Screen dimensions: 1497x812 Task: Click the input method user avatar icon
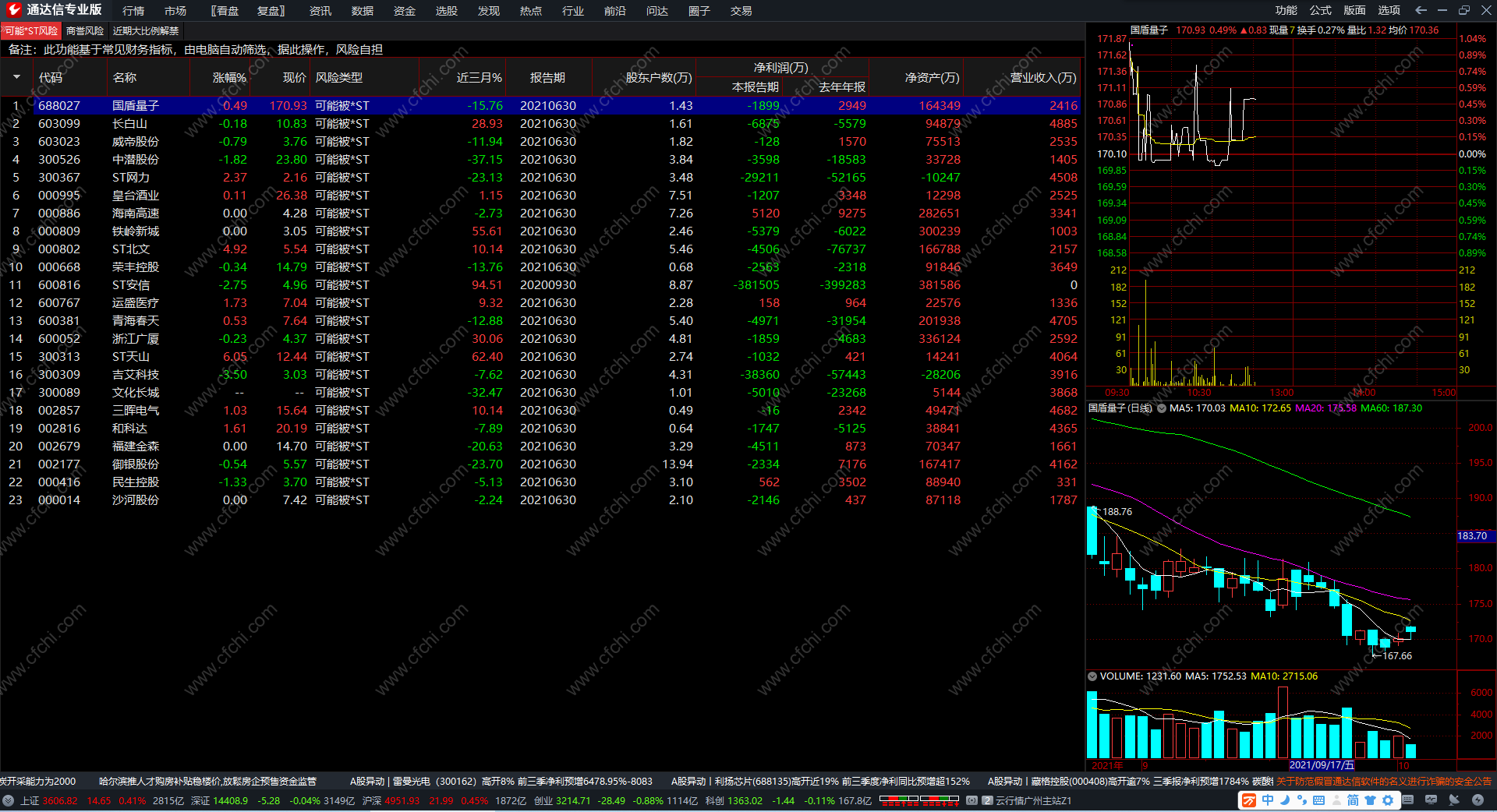tap(1336, 800)
